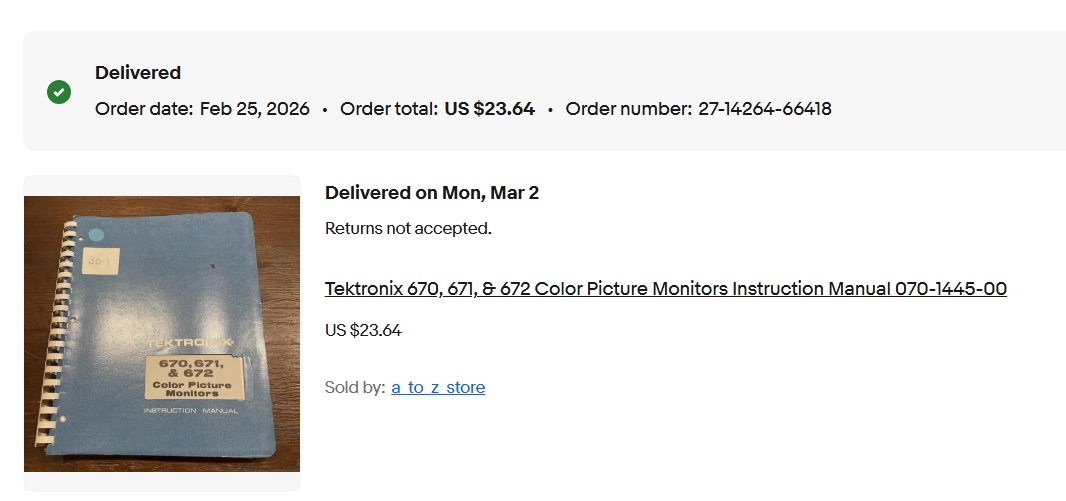1066x501 pixels.
Task: Click the "Sold by:" label
Action: 355,388
